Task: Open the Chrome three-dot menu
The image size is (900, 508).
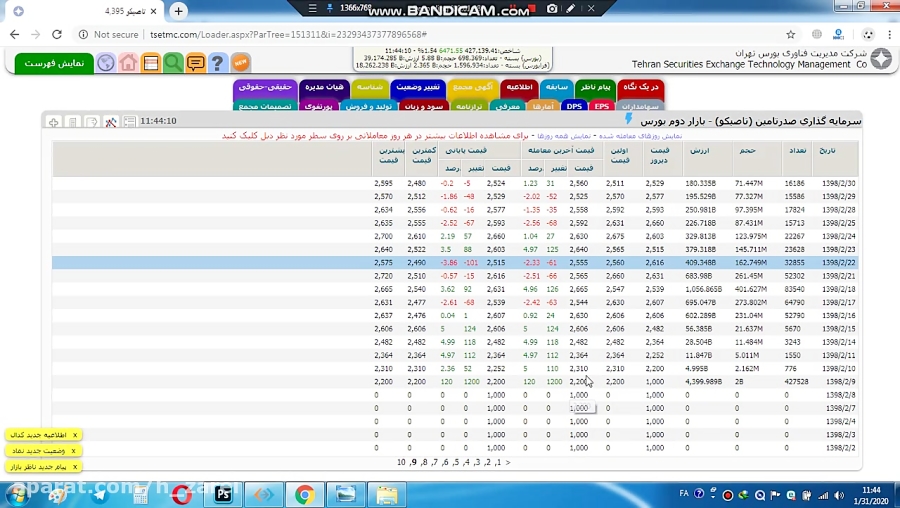Action: (889, 34)
